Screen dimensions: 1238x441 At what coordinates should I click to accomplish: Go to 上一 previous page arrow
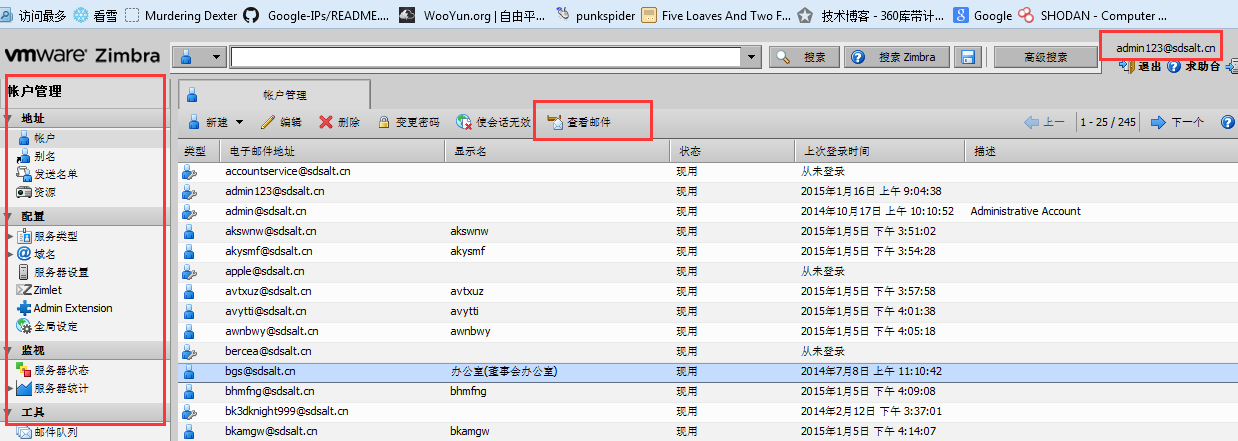click(x=1044, y=122)
